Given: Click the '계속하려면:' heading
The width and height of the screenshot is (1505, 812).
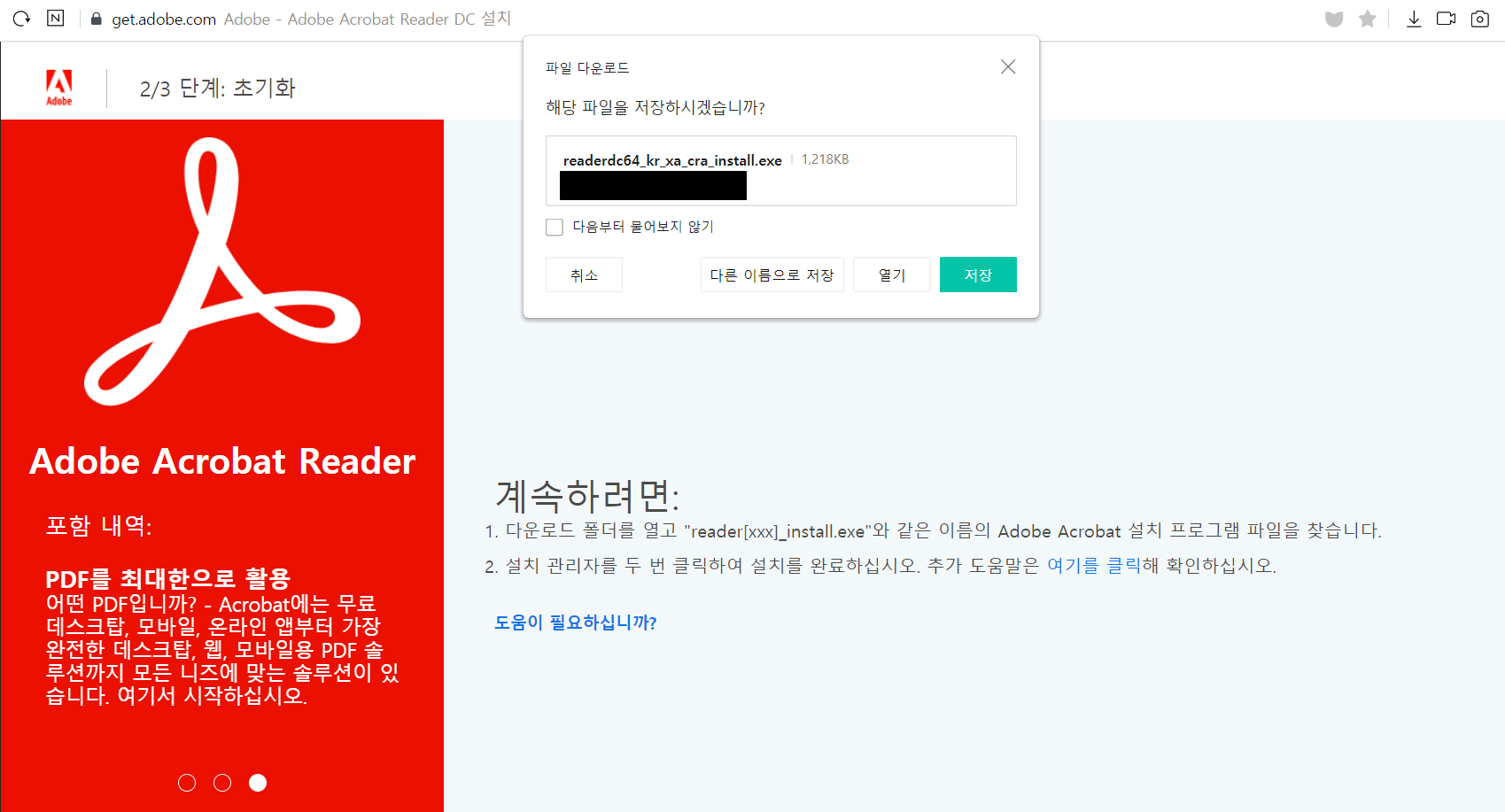Looking at the screenshot, I should [587, 496].
